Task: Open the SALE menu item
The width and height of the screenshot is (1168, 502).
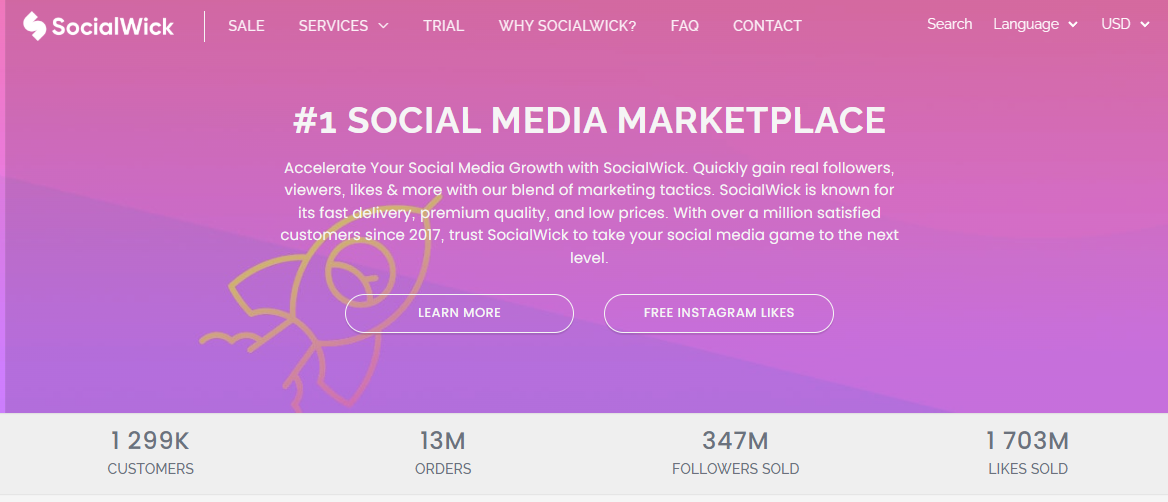Action: [246, 26]
